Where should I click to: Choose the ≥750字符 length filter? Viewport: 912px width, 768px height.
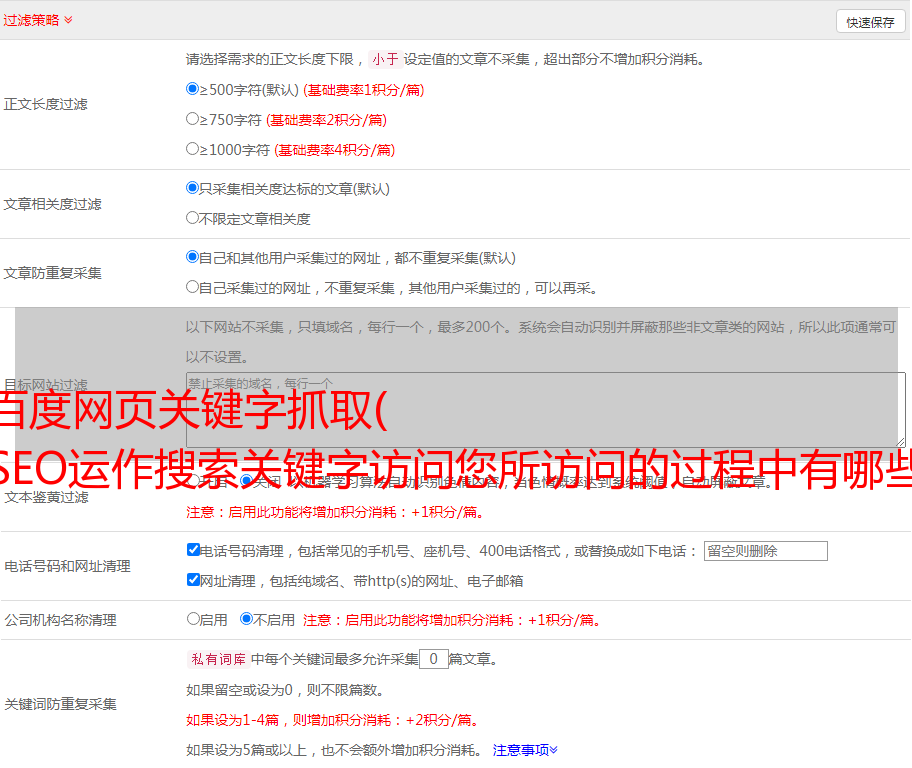coord(193,119)
